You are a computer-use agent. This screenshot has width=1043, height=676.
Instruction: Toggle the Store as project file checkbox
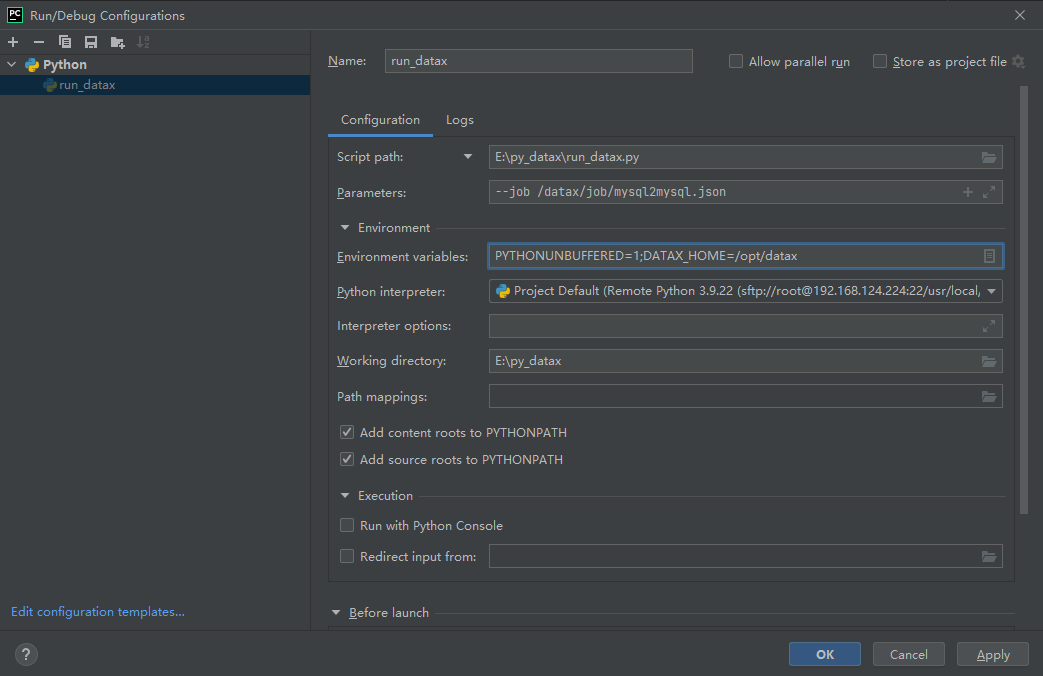coord(880,61)
